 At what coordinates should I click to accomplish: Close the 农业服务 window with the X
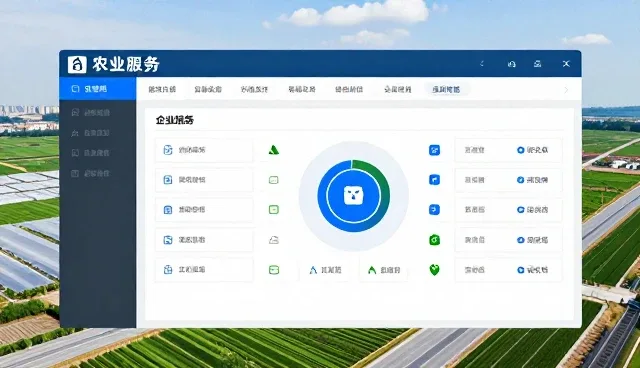tap(566, 64)
